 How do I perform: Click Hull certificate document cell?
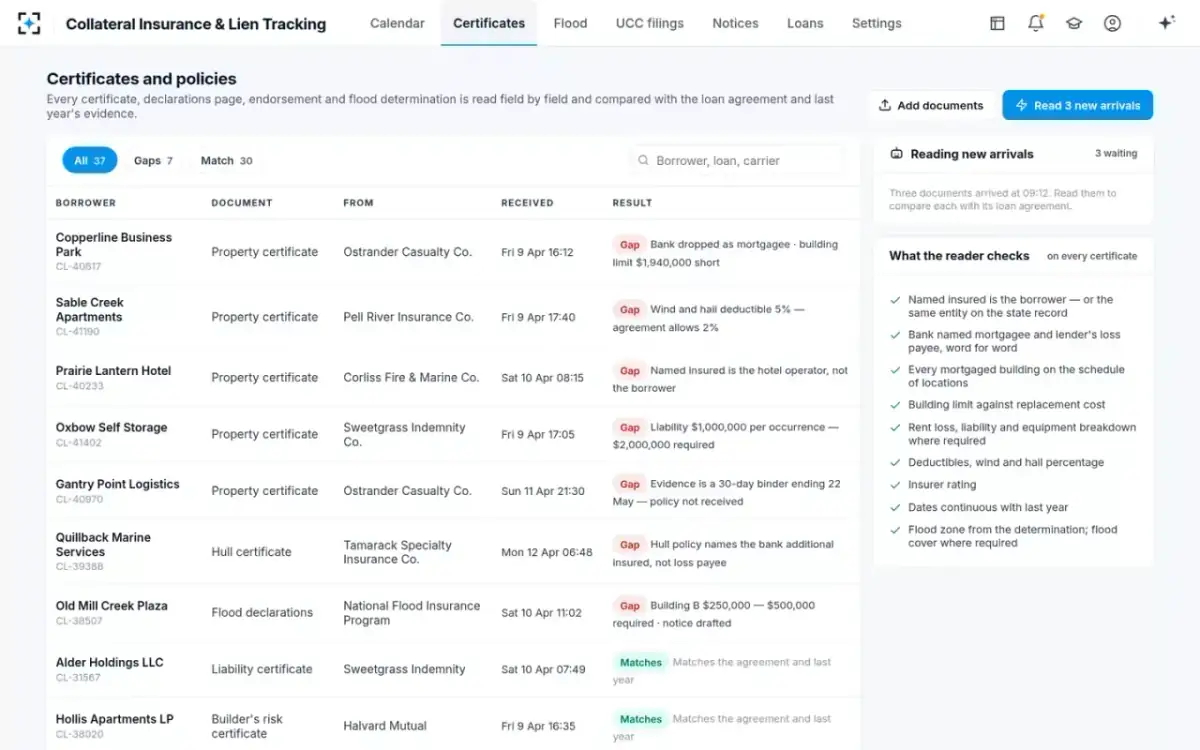point(251,552)
